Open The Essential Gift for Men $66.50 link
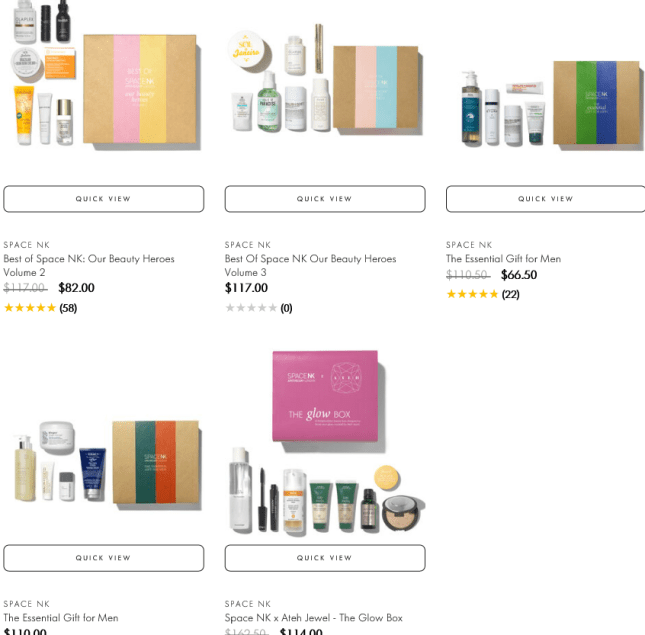This screenshot has height=635, width=645. [x=503, y=259]
